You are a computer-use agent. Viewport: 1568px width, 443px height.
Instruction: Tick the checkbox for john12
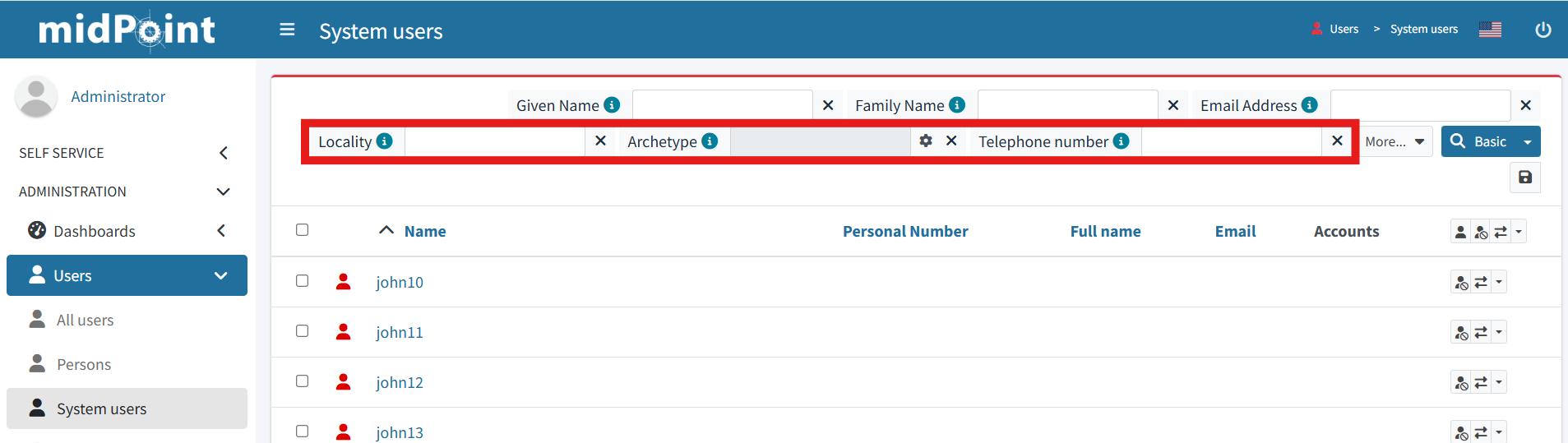click(x=302, y=381)
